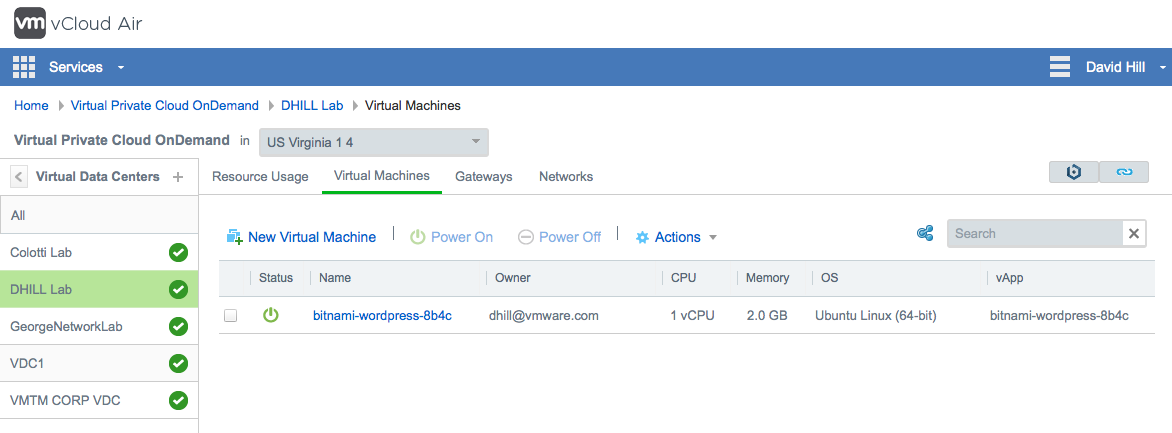Switch to Virtual Machines tab
The image size is (1172, 433).
(382, 176)
